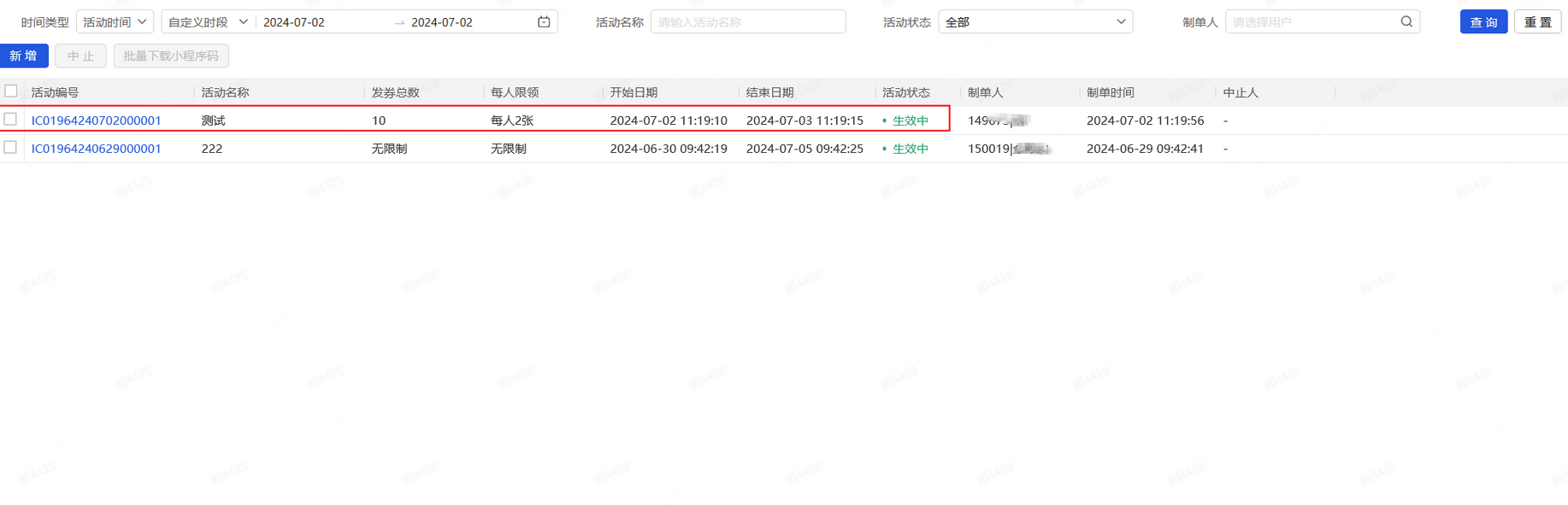Click the 无限制 cell under 每人限领

(509, 149)
